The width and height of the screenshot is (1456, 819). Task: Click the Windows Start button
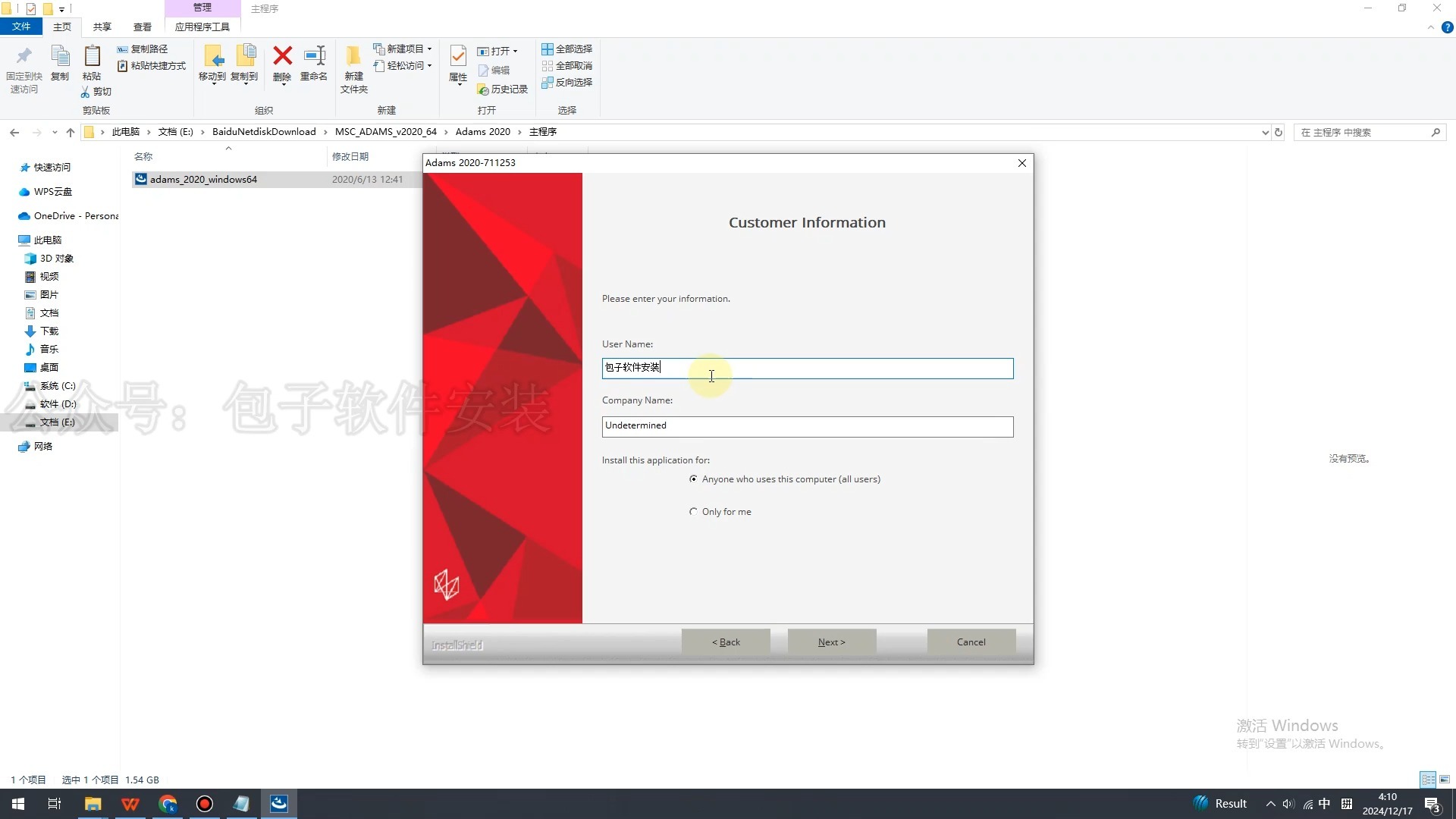click(18, 804)
